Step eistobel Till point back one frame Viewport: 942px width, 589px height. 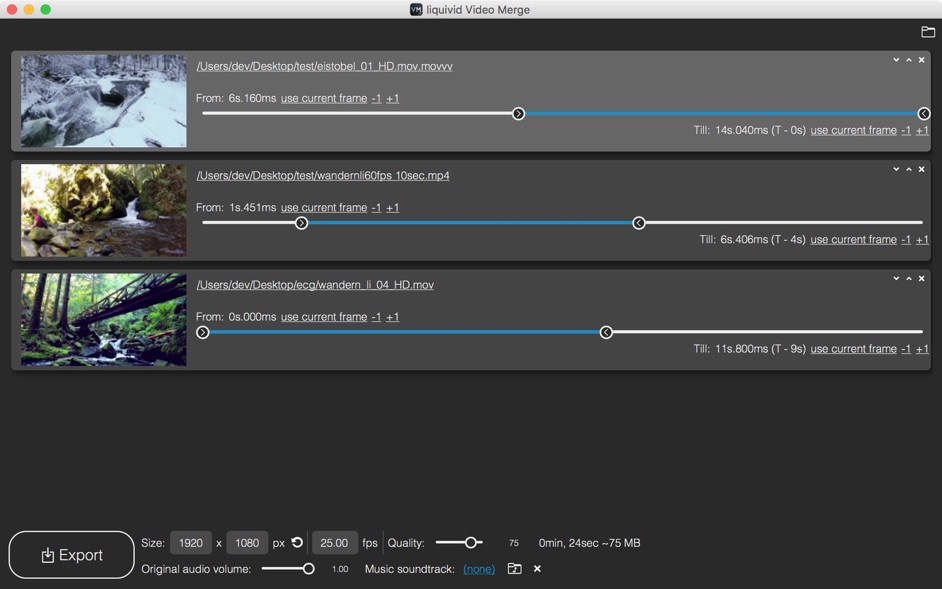pyautogui.click(x=906, y=130)
